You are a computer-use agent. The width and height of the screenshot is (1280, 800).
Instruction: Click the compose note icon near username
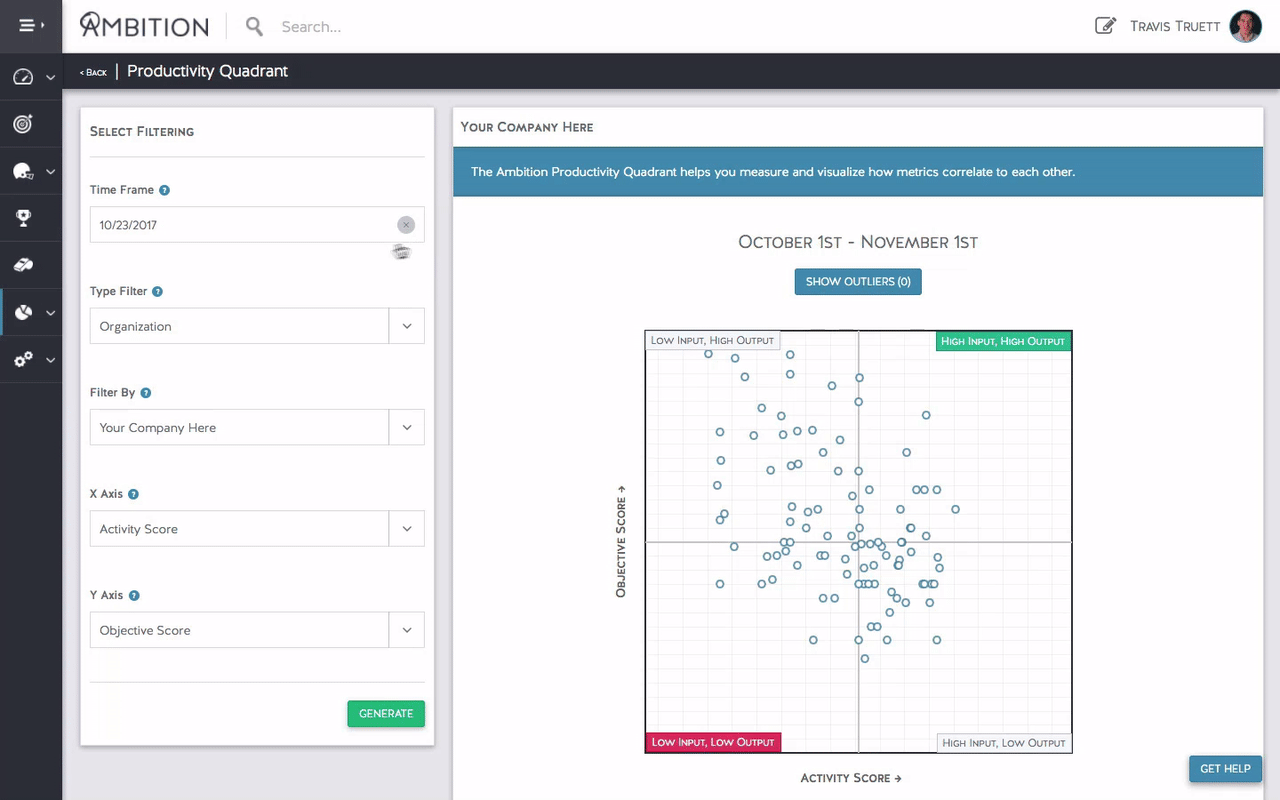tap(1105, 26)
